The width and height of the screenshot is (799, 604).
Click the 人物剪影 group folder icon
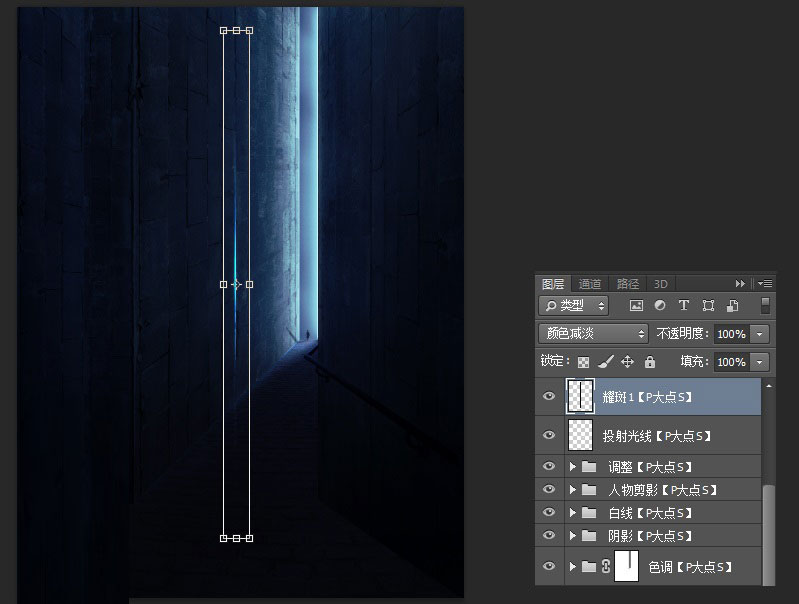tap(589, 490)
